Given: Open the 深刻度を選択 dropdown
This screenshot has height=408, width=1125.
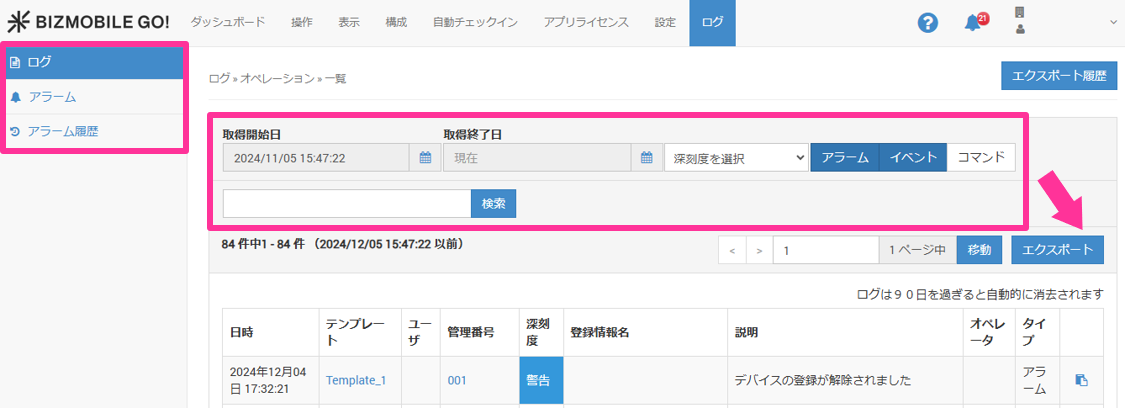Looking at the screenshot, I should click(736, 158).
